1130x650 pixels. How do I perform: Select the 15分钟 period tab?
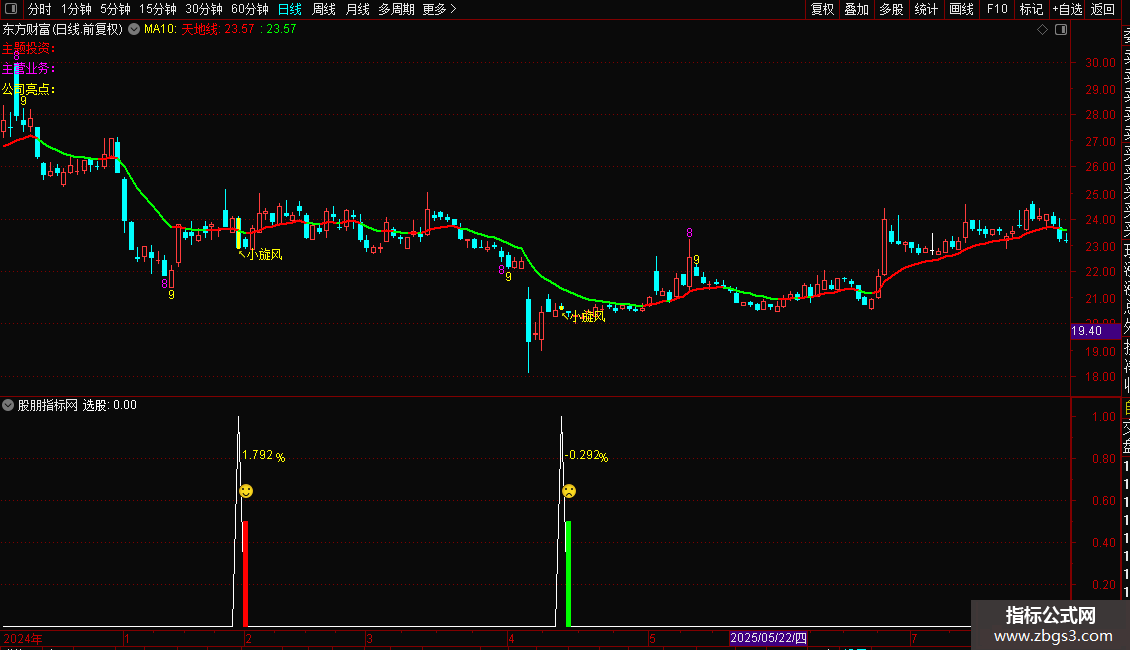coord(158,9)
